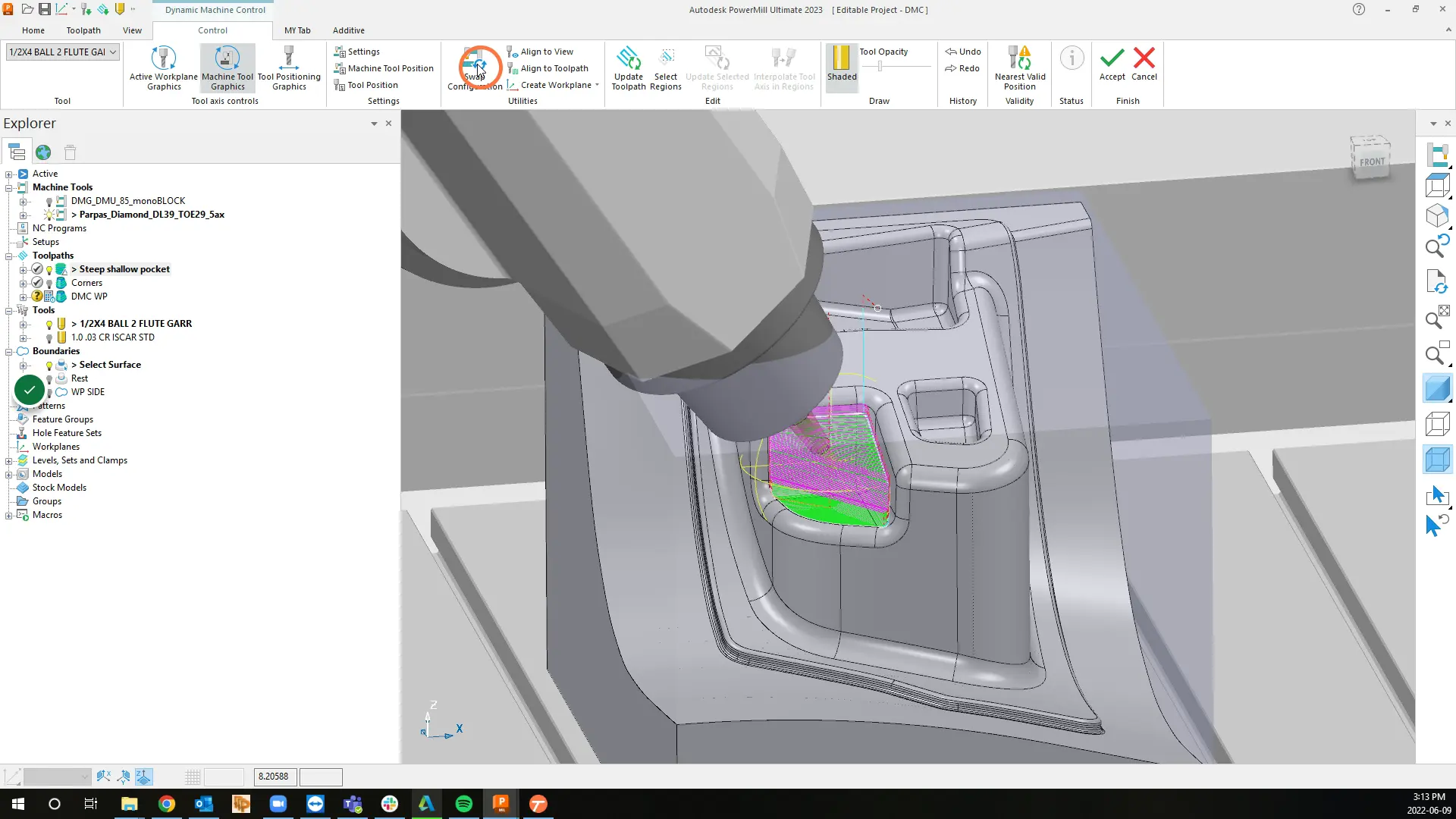The width and height of the screenshot is (1456, 819).
Task: Open the Status info icon
Action: coord(1072,58)
